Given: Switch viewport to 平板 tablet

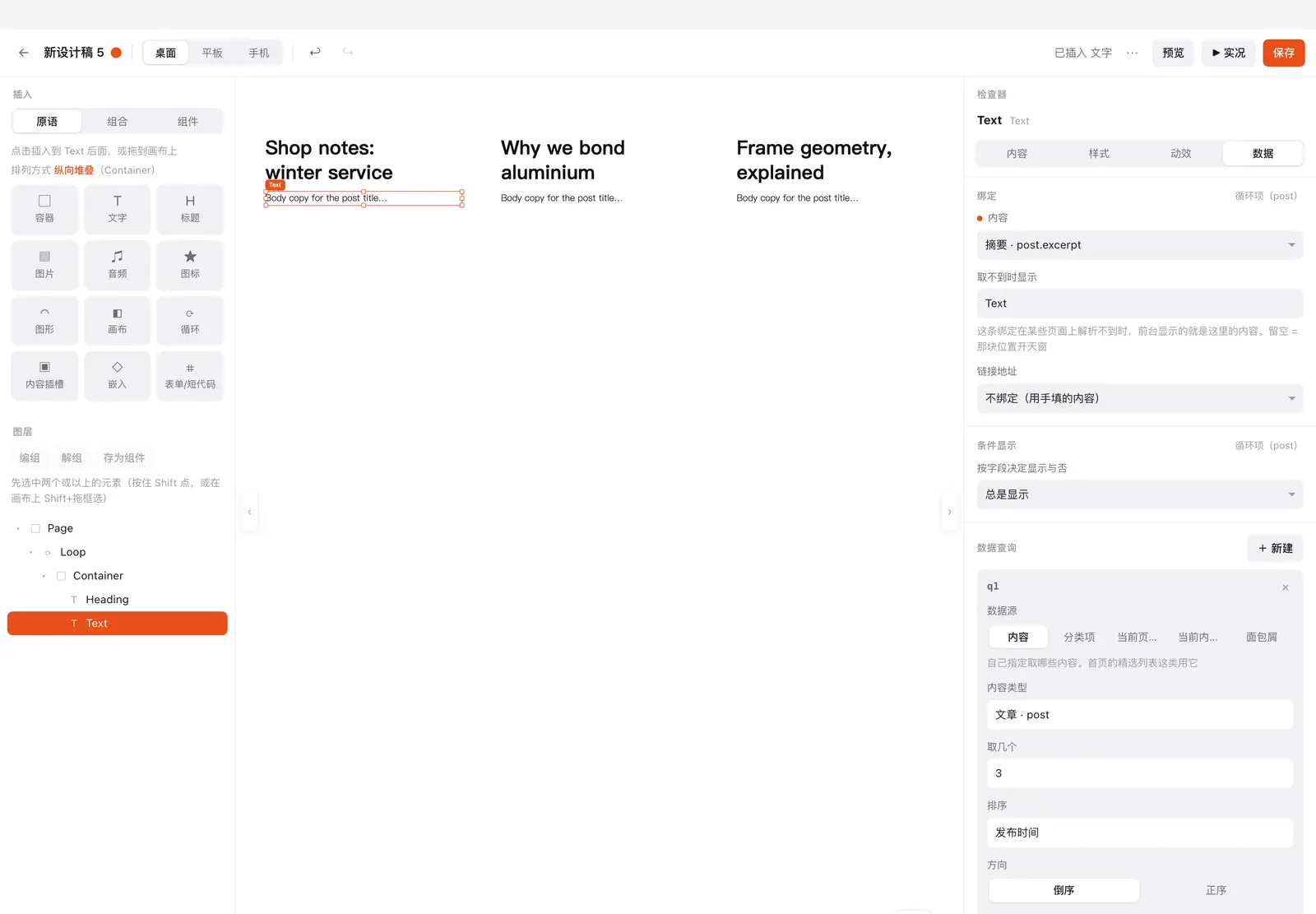Looking at the screenshot, I should tap(212, 53).
